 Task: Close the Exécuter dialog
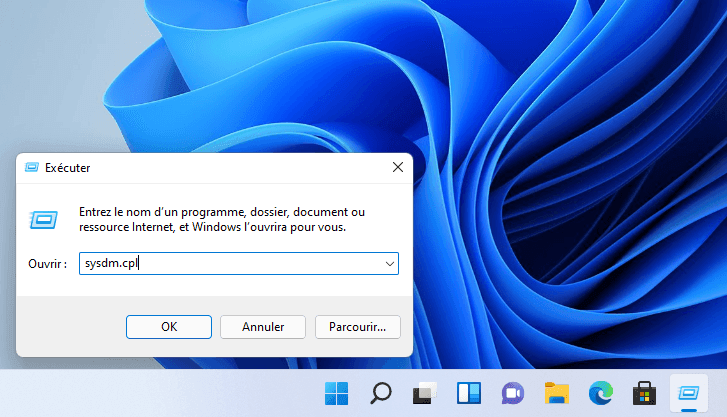pos(398,167)
